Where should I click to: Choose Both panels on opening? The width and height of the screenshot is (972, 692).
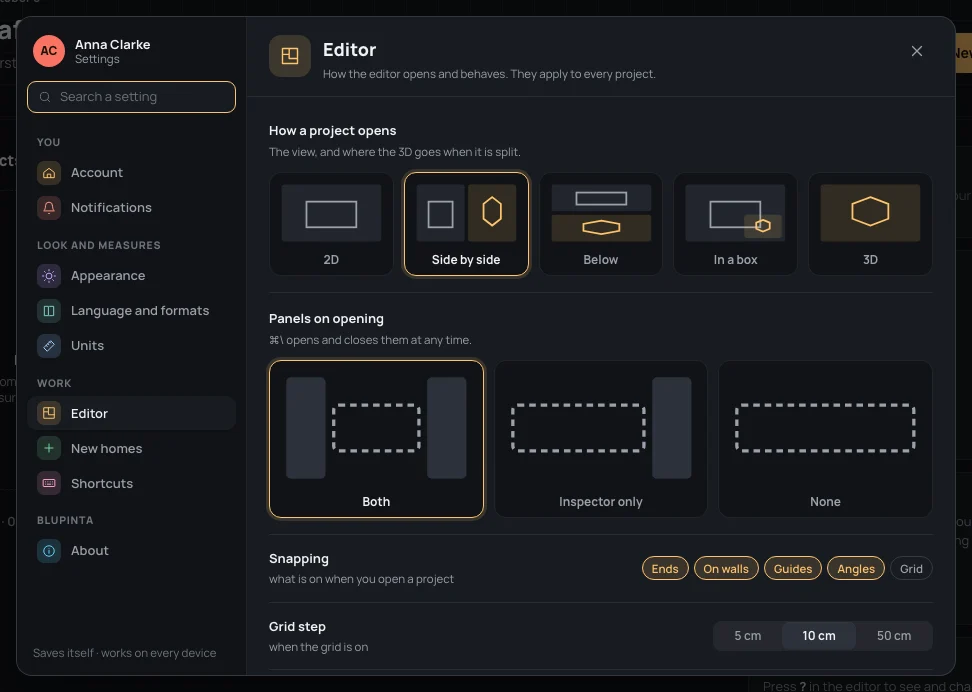pyautogui.click(x=376, y=439)
